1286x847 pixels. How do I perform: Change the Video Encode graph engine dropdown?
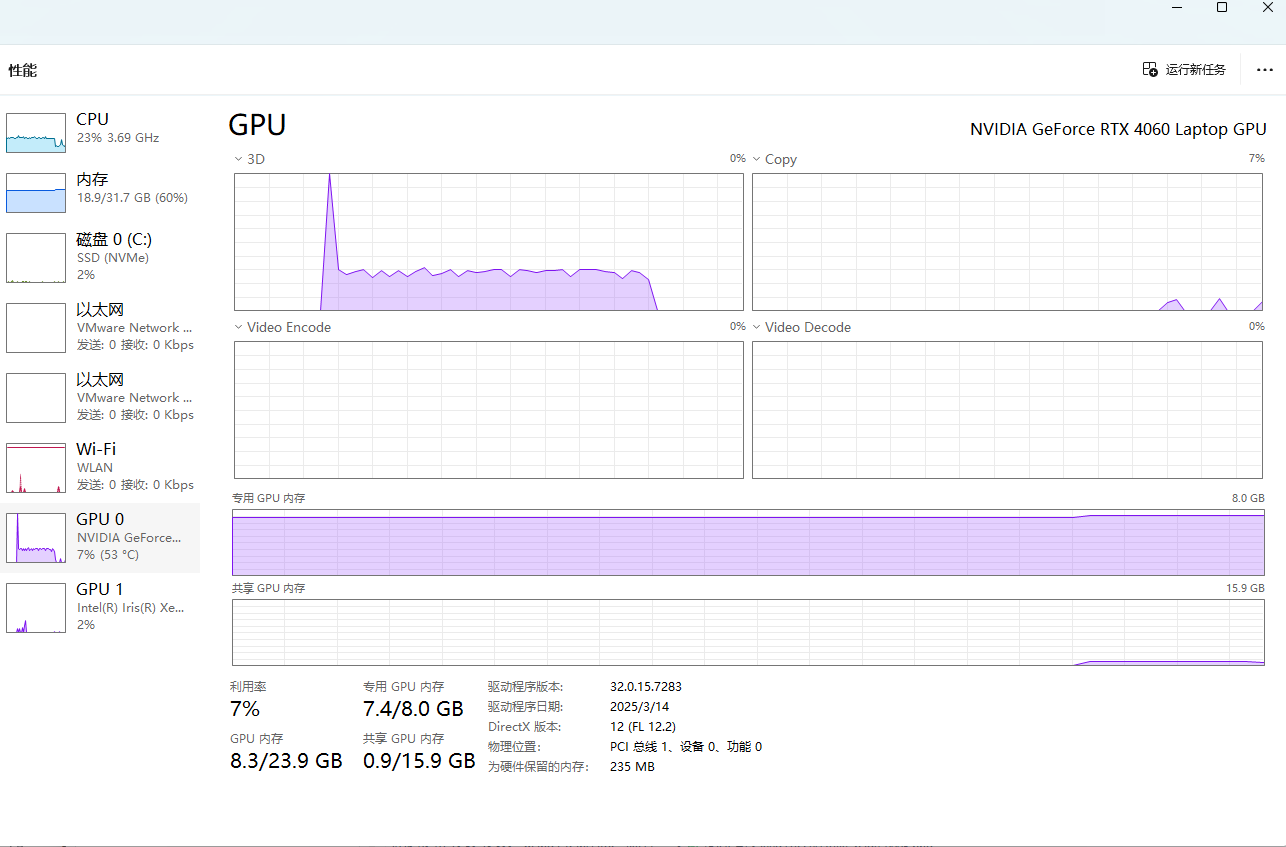[x=238, y=327]
